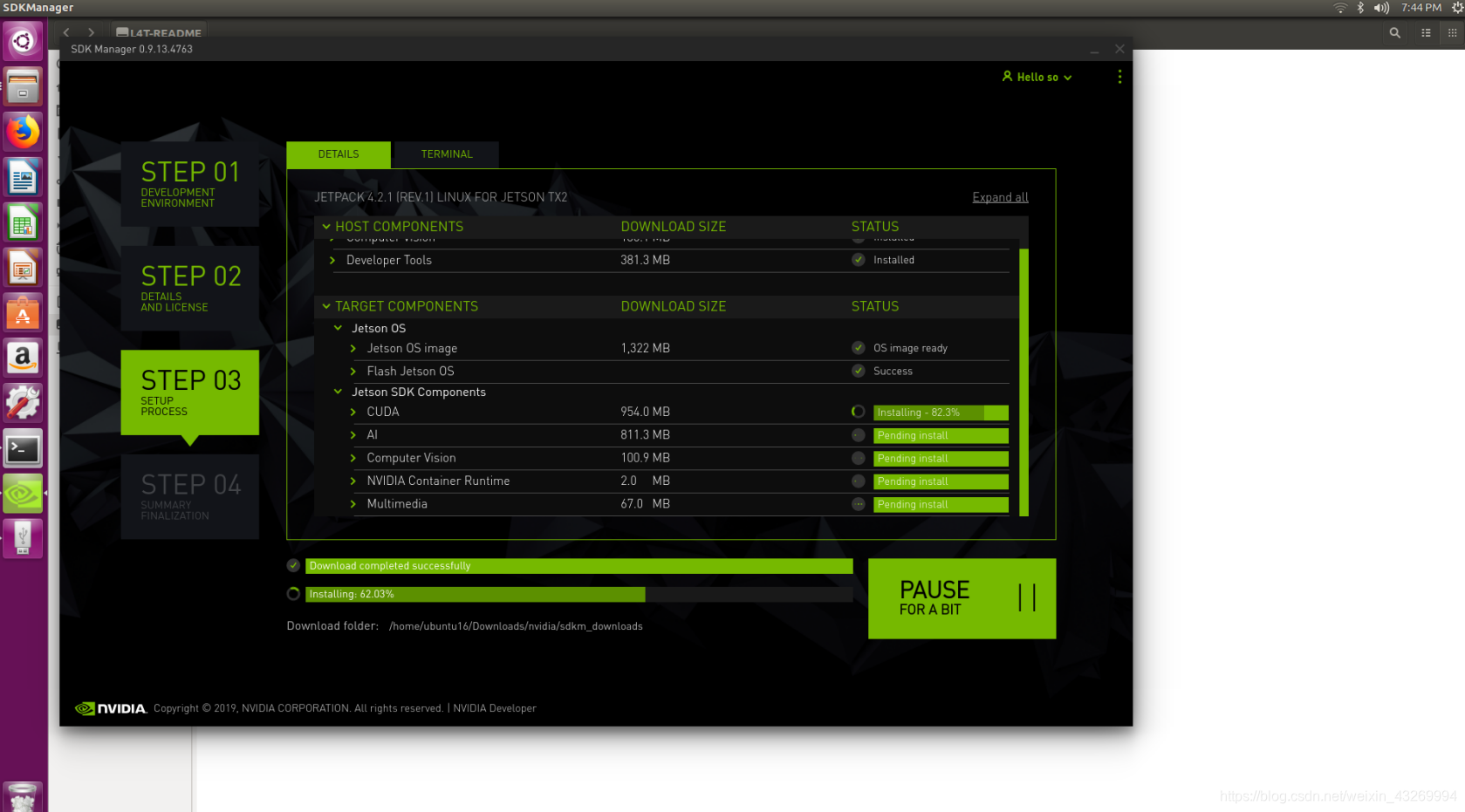
Task: Click the user account icon beside Hello so
Action: click(1007, 77)
